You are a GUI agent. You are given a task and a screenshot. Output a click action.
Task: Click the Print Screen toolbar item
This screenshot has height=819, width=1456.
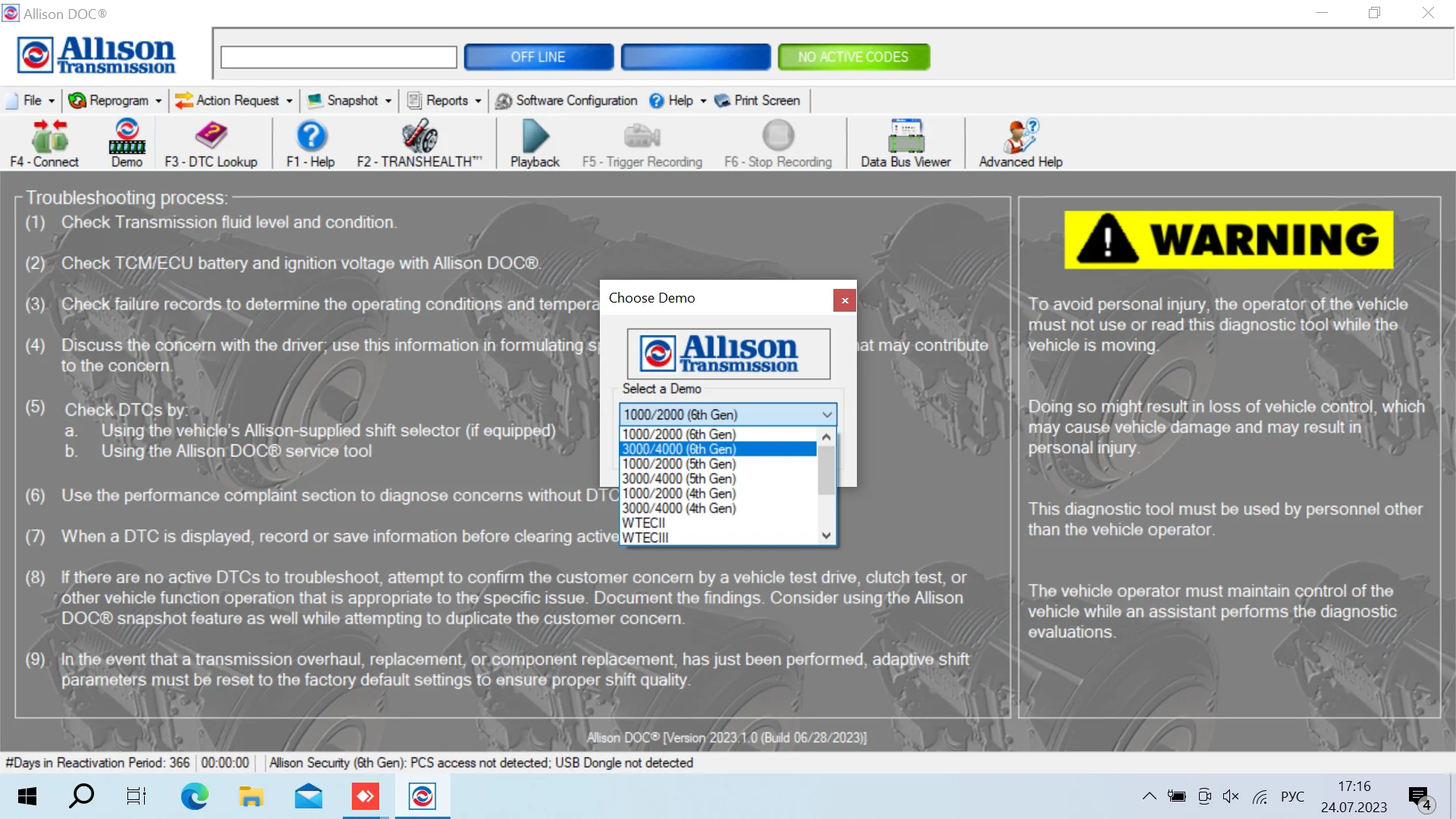click(758, 100)
